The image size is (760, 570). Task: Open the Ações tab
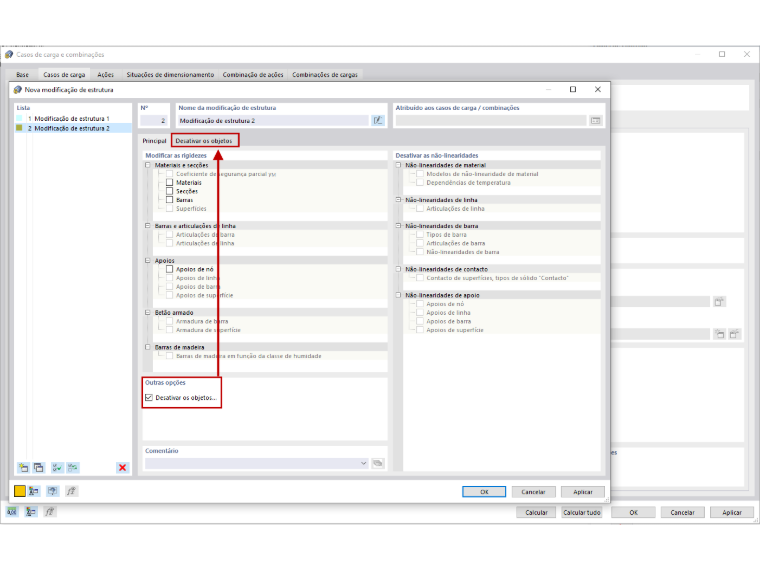[105, 75]
